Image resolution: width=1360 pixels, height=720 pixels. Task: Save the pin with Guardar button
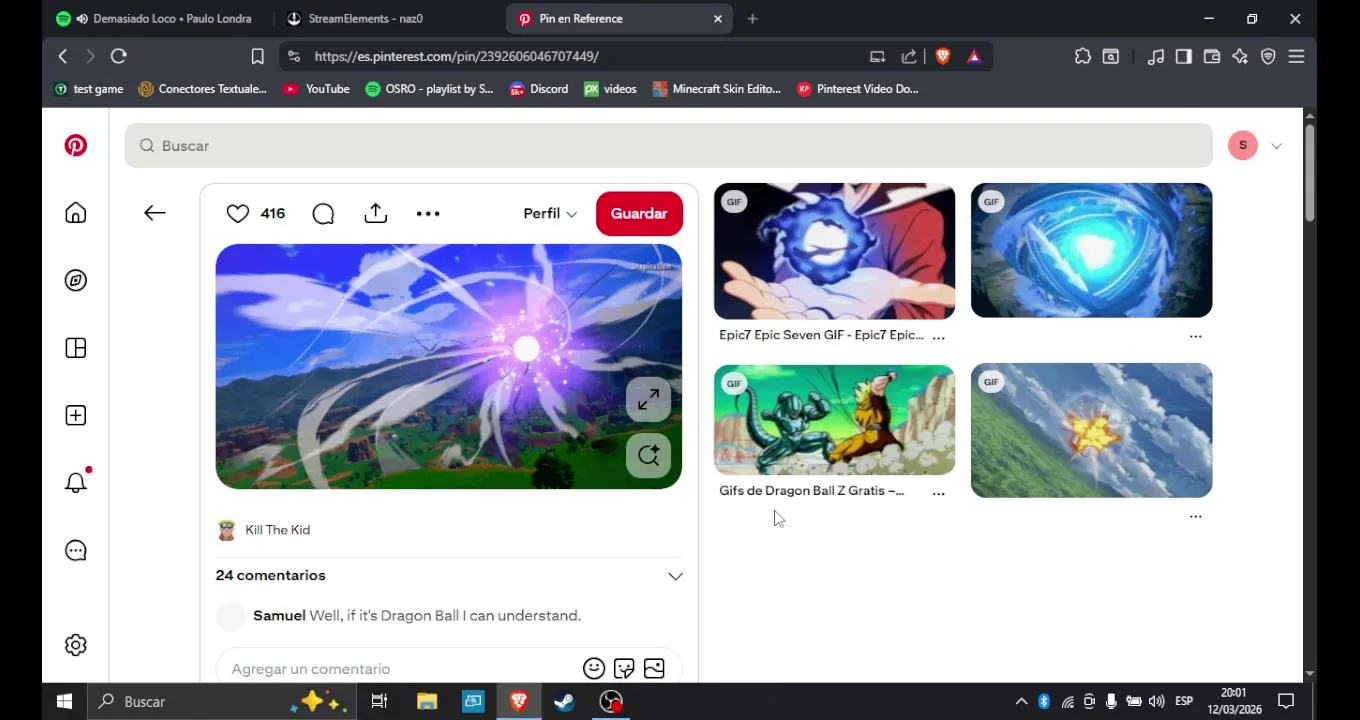[639, 213]
